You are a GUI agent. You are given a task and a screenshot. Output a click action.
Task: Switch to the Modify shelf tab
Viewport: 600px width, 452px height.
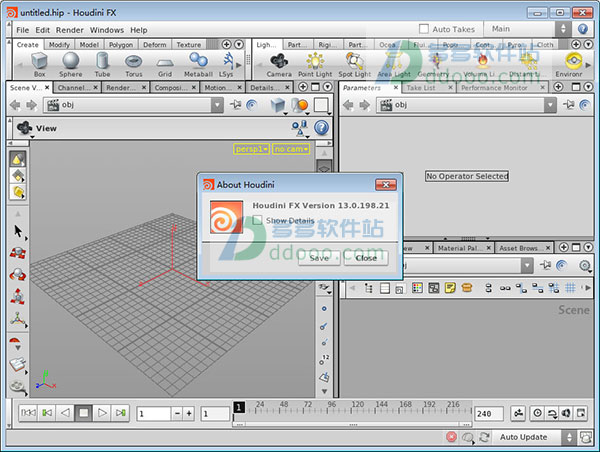coord(59,45)
